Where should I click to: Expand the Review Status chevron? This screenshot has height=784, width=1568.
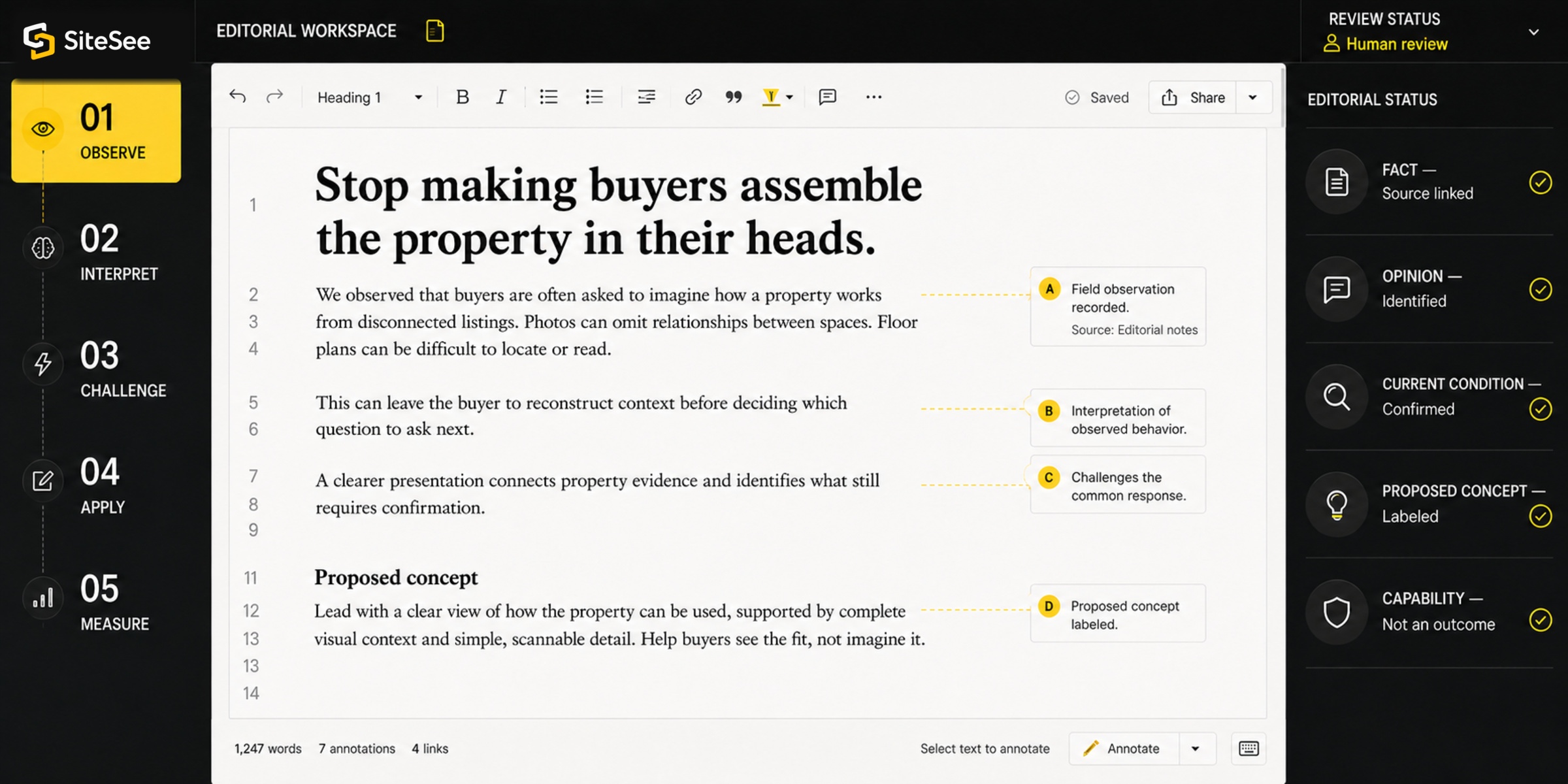tap(1534, 32)
